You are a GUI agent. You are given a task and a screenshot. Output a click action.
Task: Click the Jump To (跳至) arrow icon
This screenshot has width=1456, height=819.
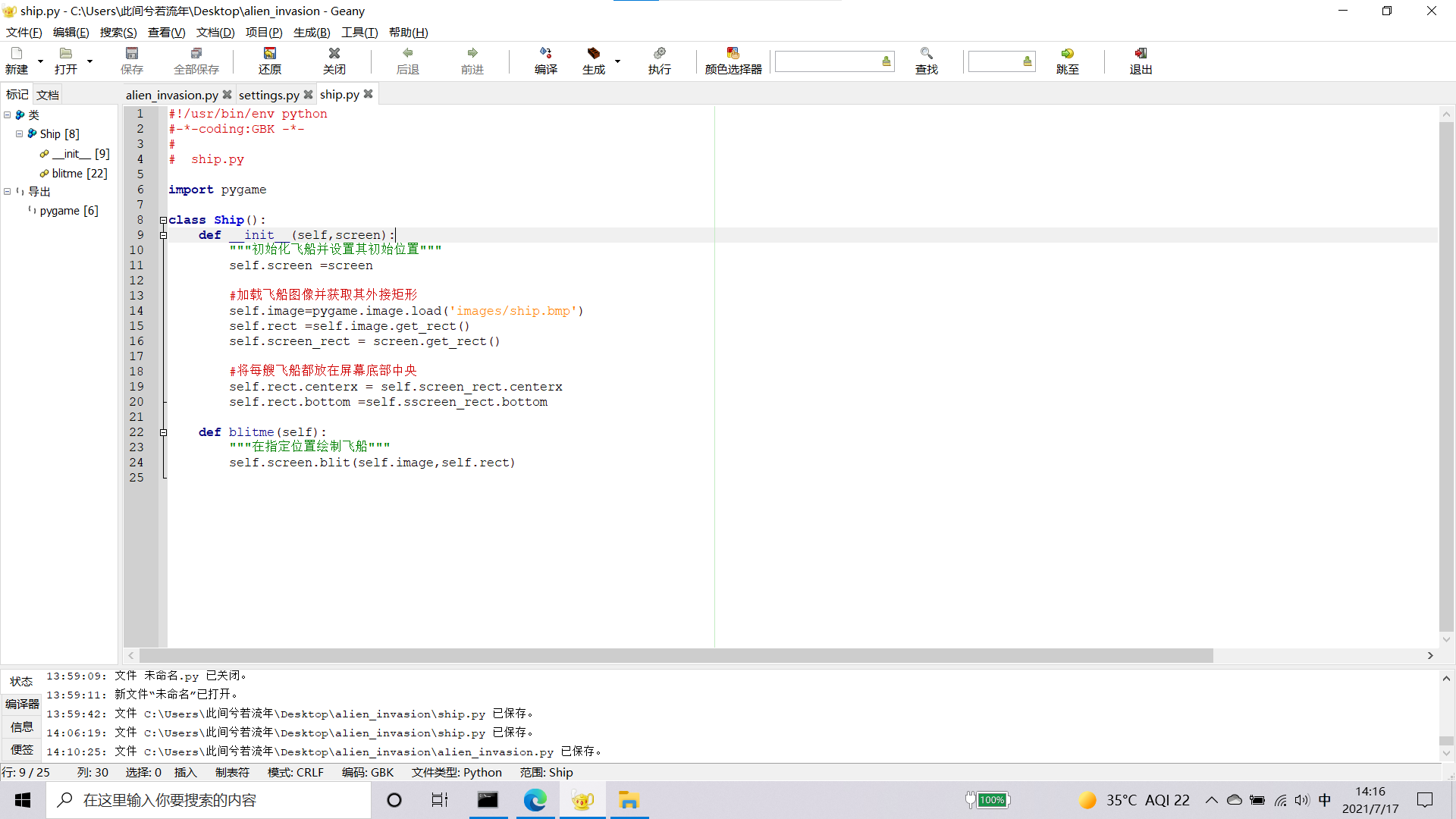click(1067, 53)
